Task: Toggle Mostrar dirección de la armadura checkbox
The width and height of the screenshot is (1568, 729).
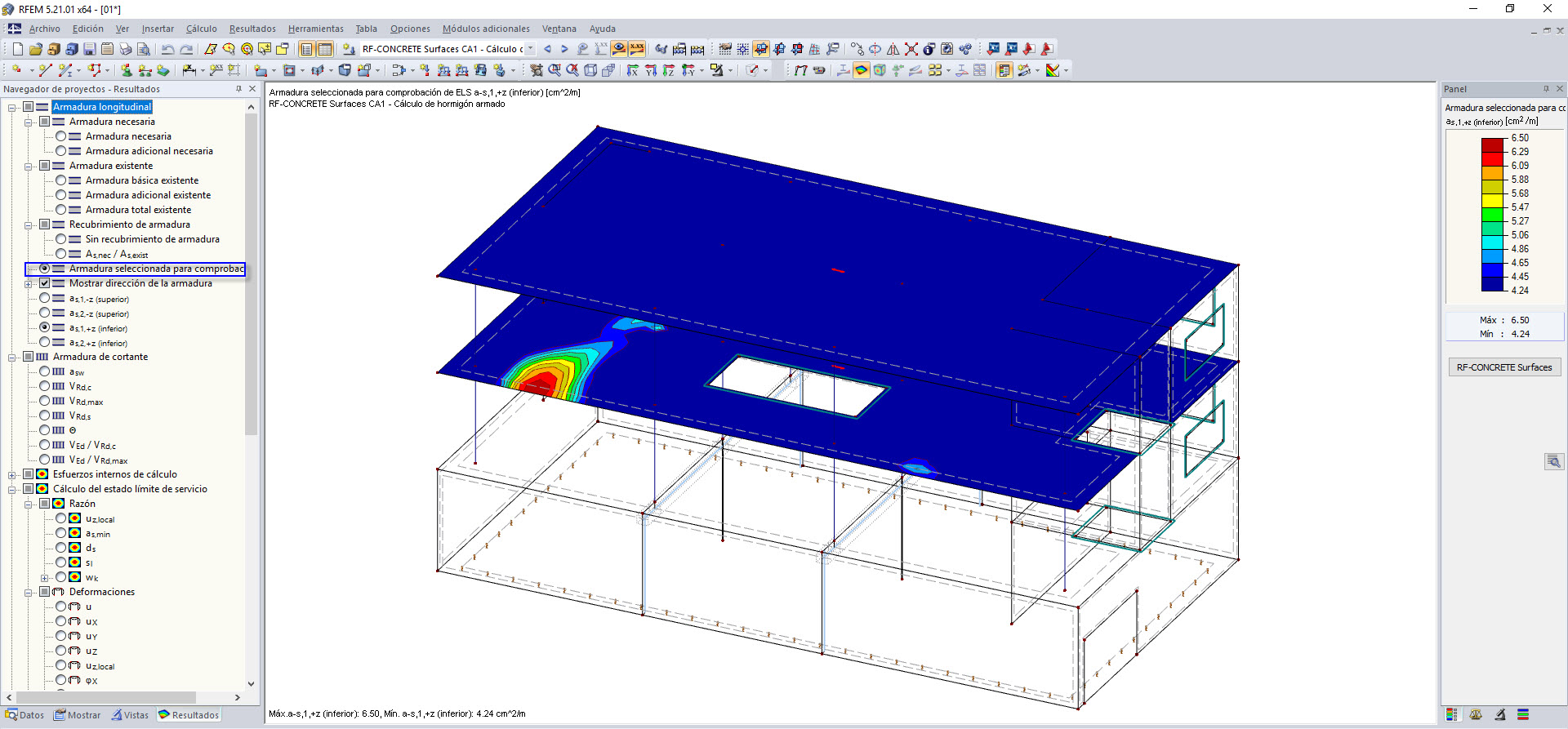Action: [x=45, y=283]
